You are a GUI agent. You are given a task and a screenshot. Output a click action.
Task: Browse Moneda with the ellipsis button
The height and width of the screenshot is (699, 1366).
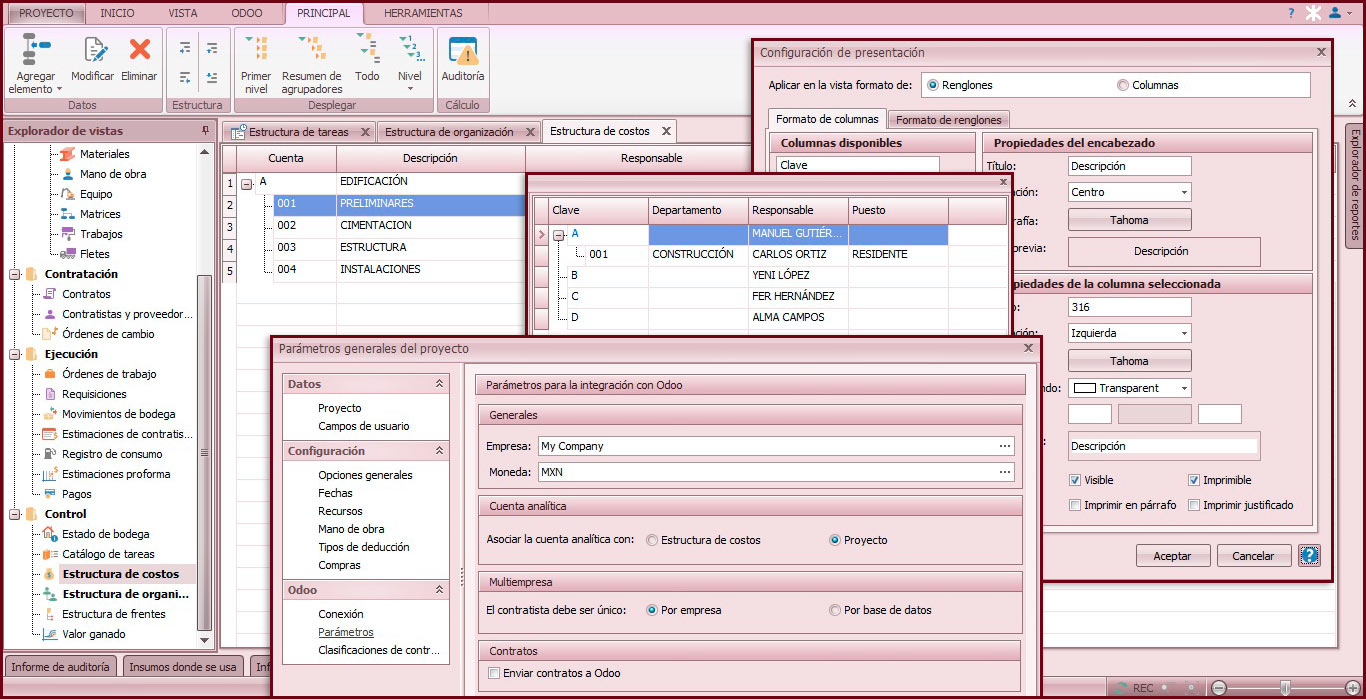click(1005, 472)
